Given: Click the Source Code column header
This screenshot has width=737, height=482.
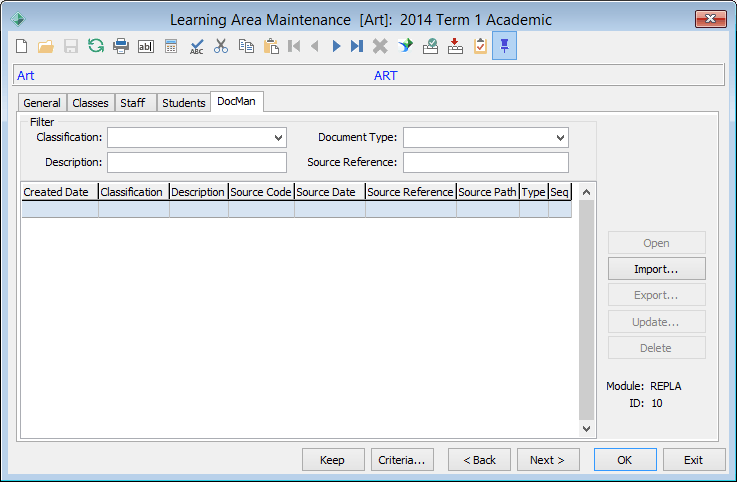Looking at the screenshot, I should click(261, 192).
